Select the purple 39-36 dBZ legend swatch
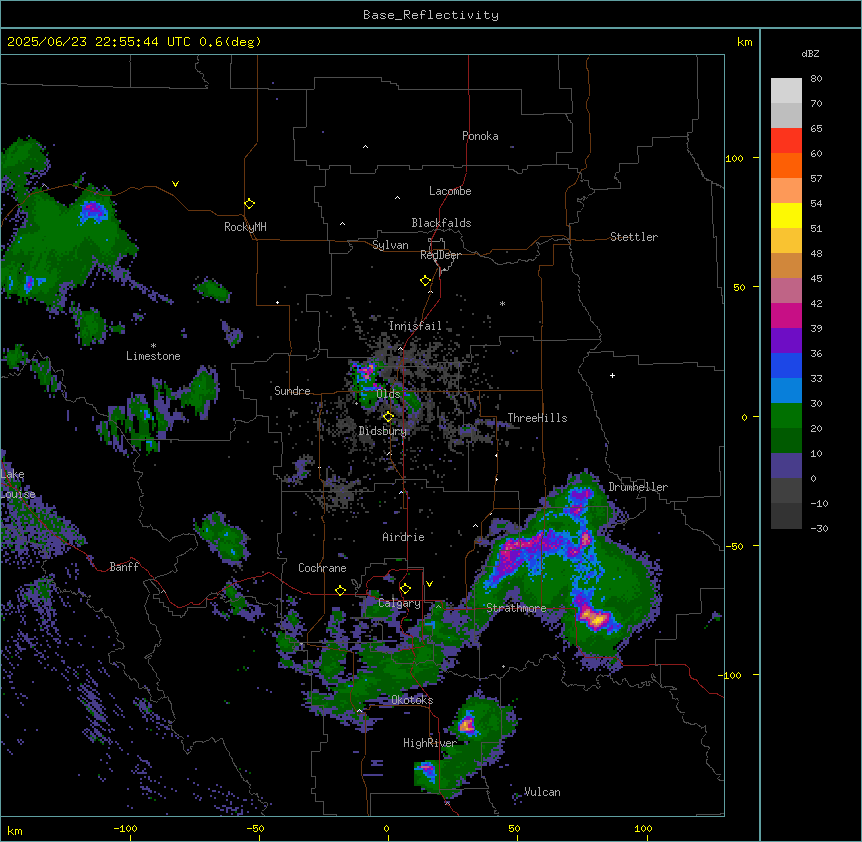Screen dimensions: 862x842 786,340
